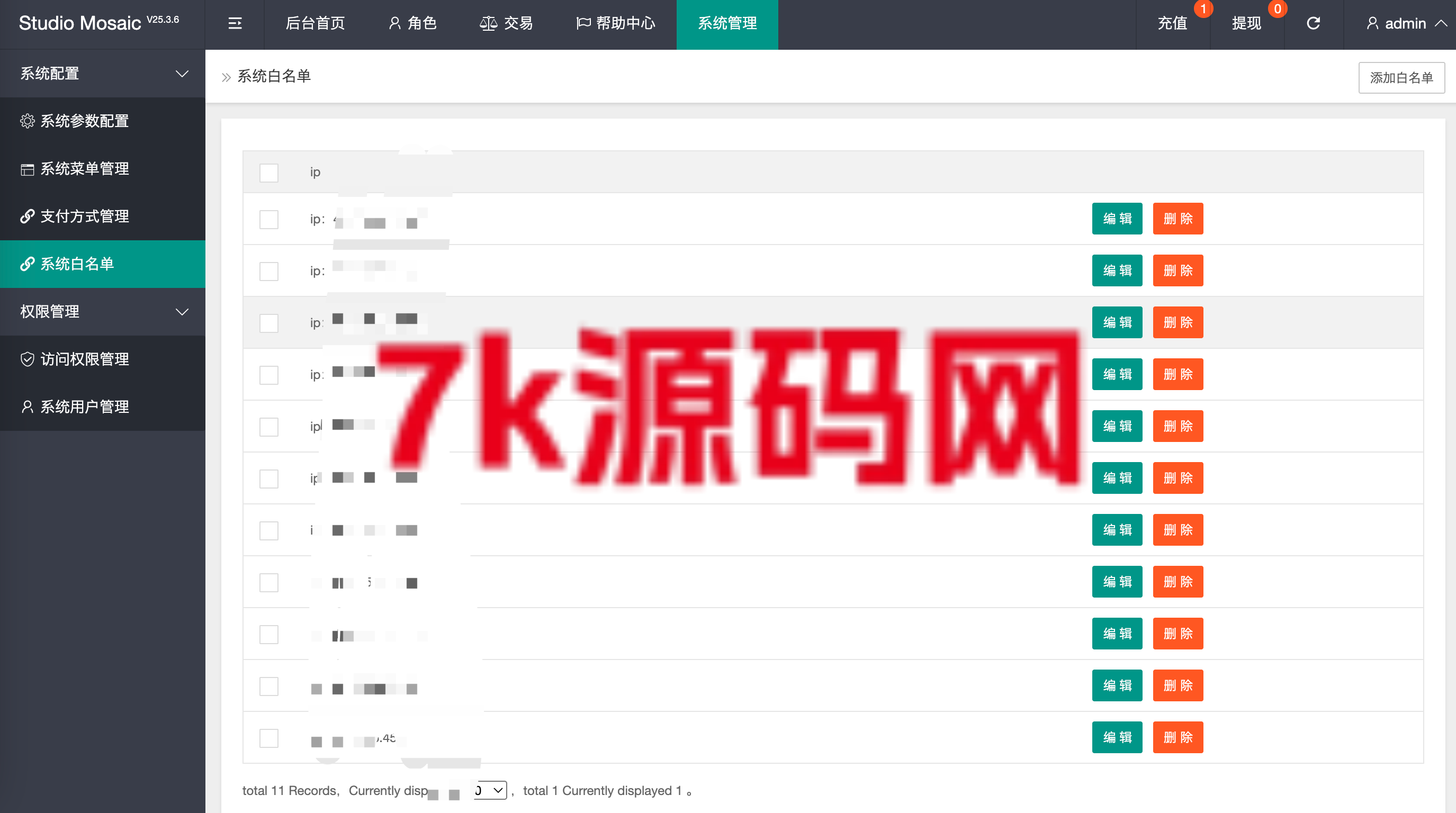
Task: Collapse the 系统配置 sidebar group
Action: tap(102, 74)
